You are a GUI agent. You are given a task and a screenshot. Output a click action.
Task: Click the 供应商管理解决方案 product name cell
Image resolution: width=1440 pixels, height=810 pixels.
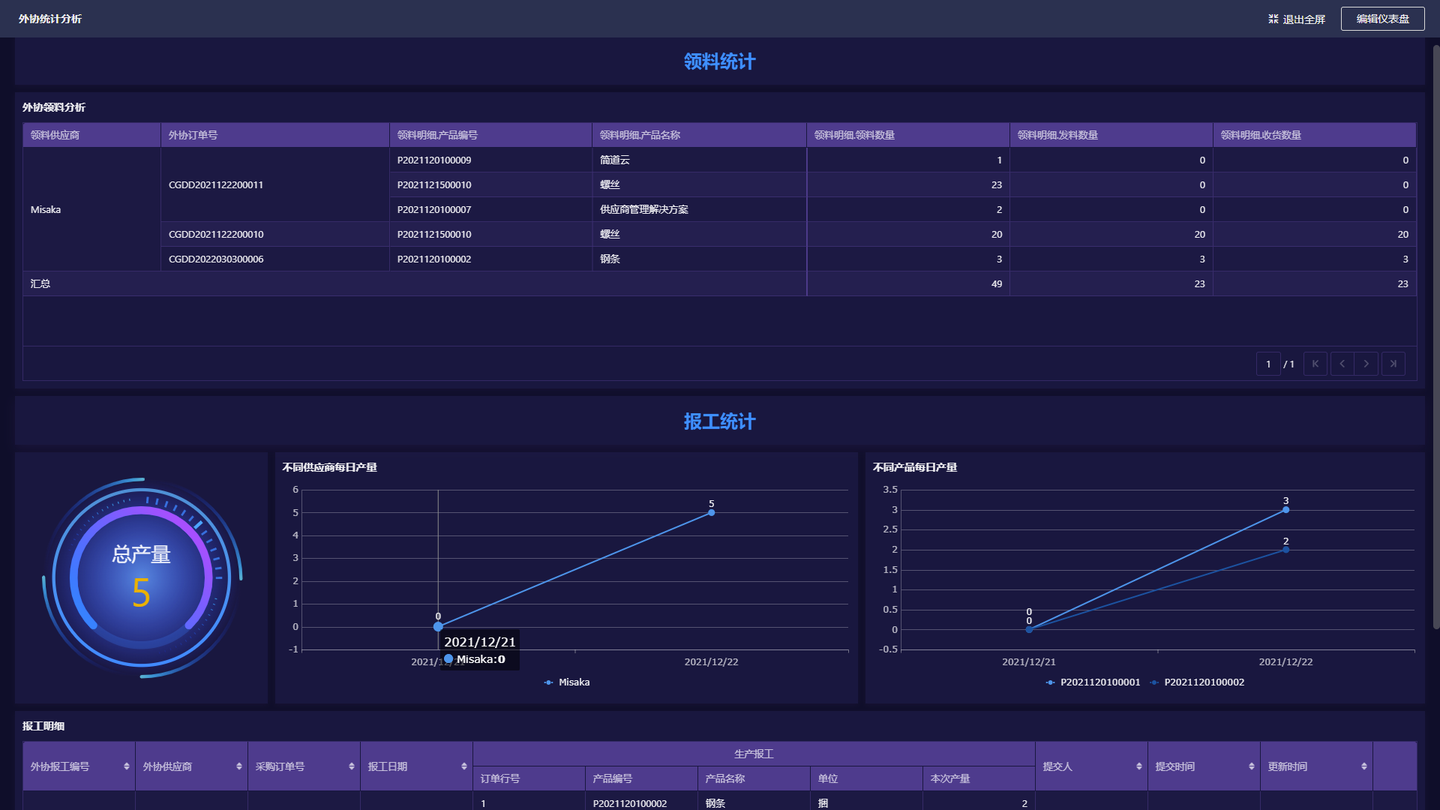pos(699,209)
